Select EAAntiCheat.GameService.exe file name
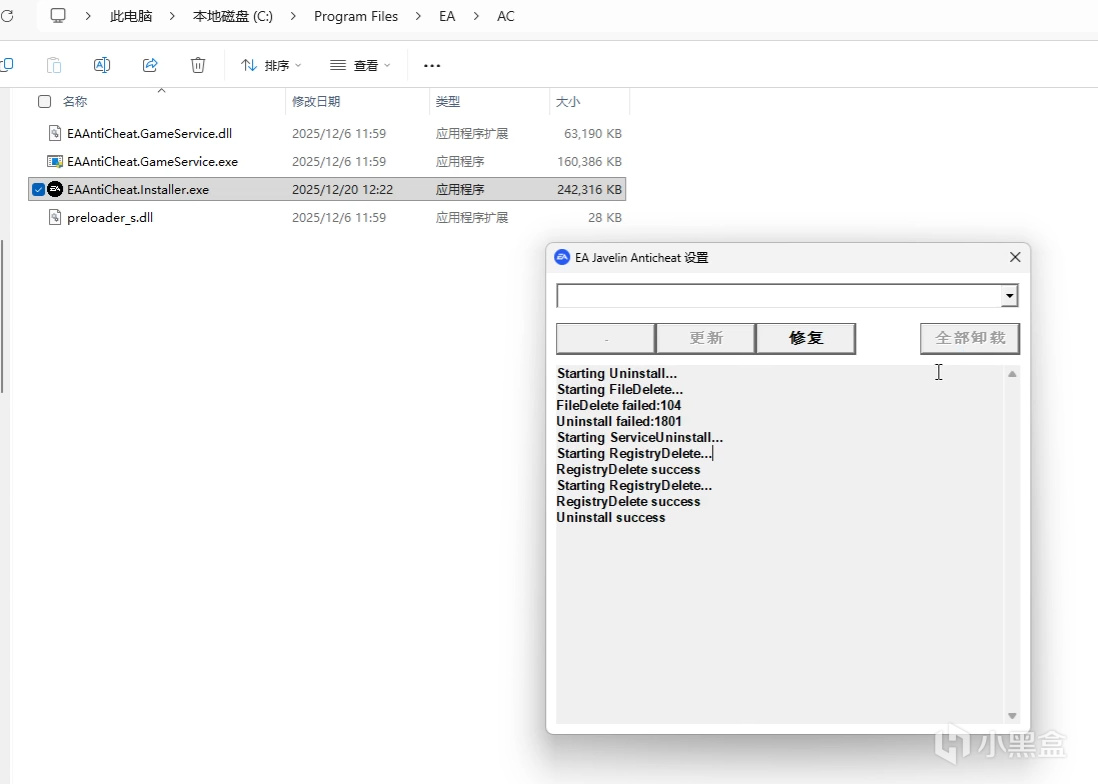Screen dimensions: 1098x784 153,161
